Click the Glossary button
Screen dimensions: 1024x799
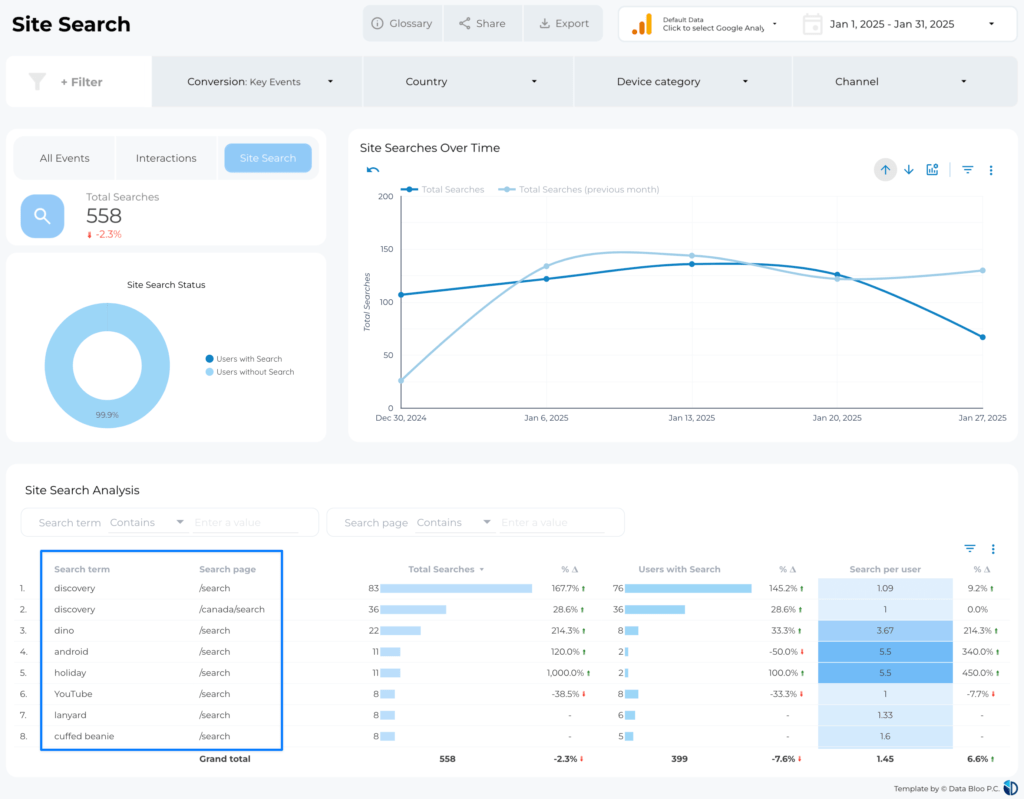click(x=402, y=23)
